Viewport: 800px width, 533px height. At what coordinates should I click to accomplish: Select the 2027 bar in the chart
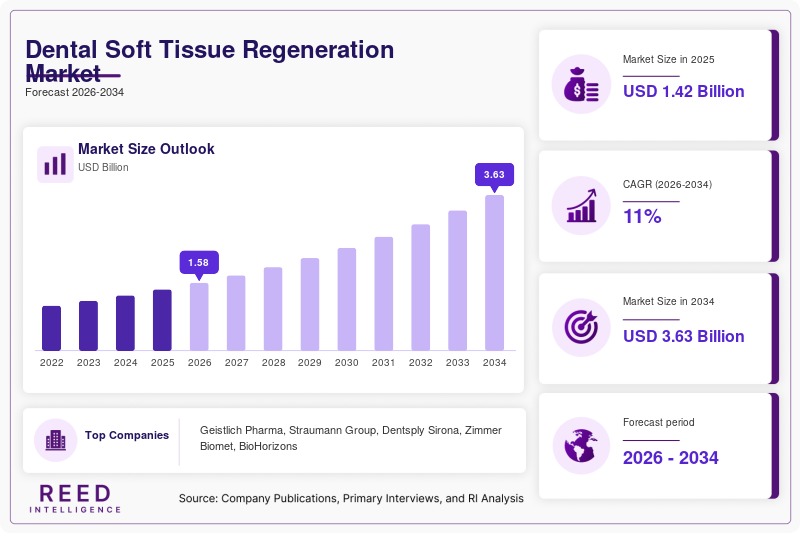[236, 313]
